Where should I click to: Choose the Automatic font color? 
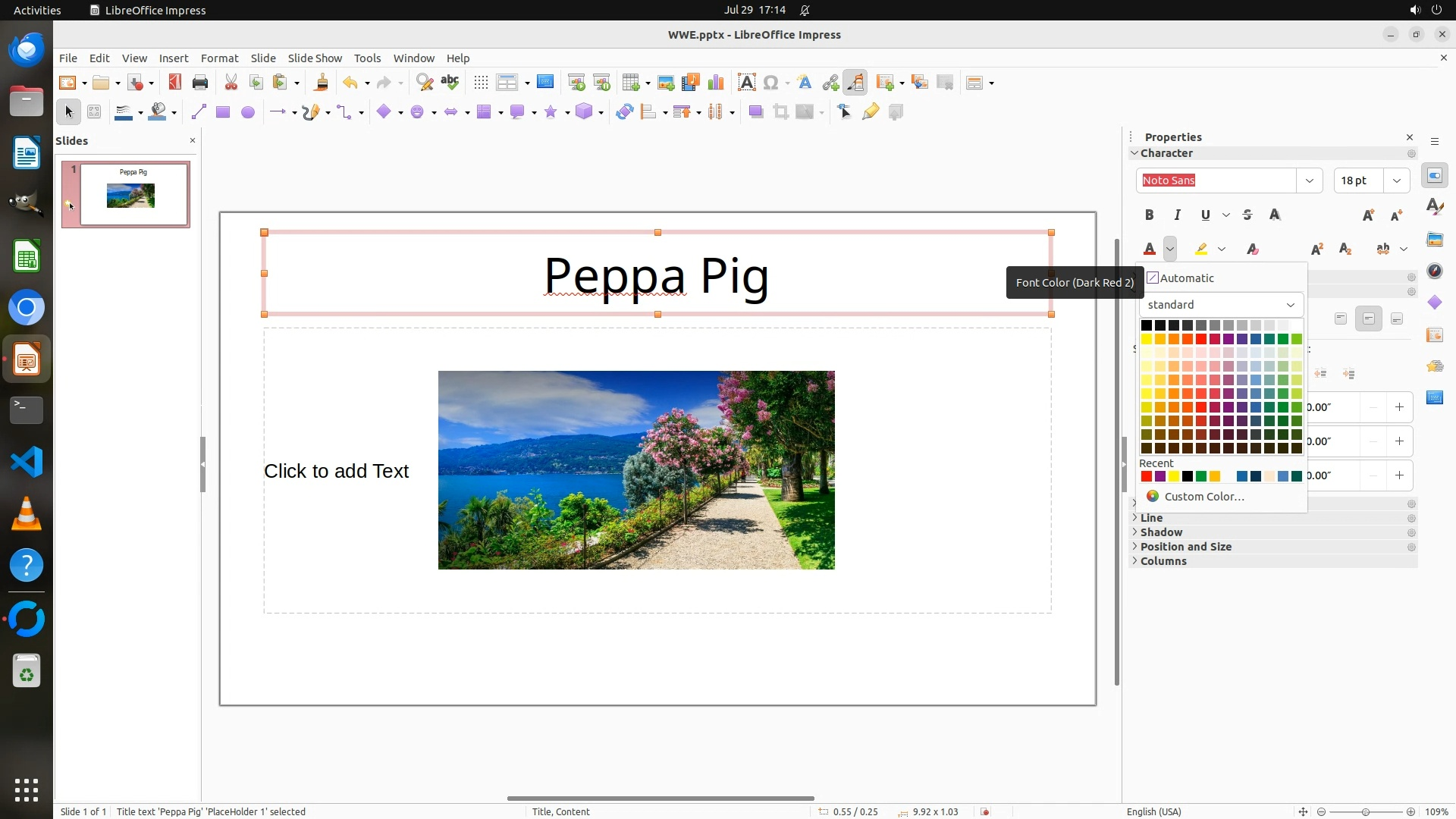click(1186, 278)
